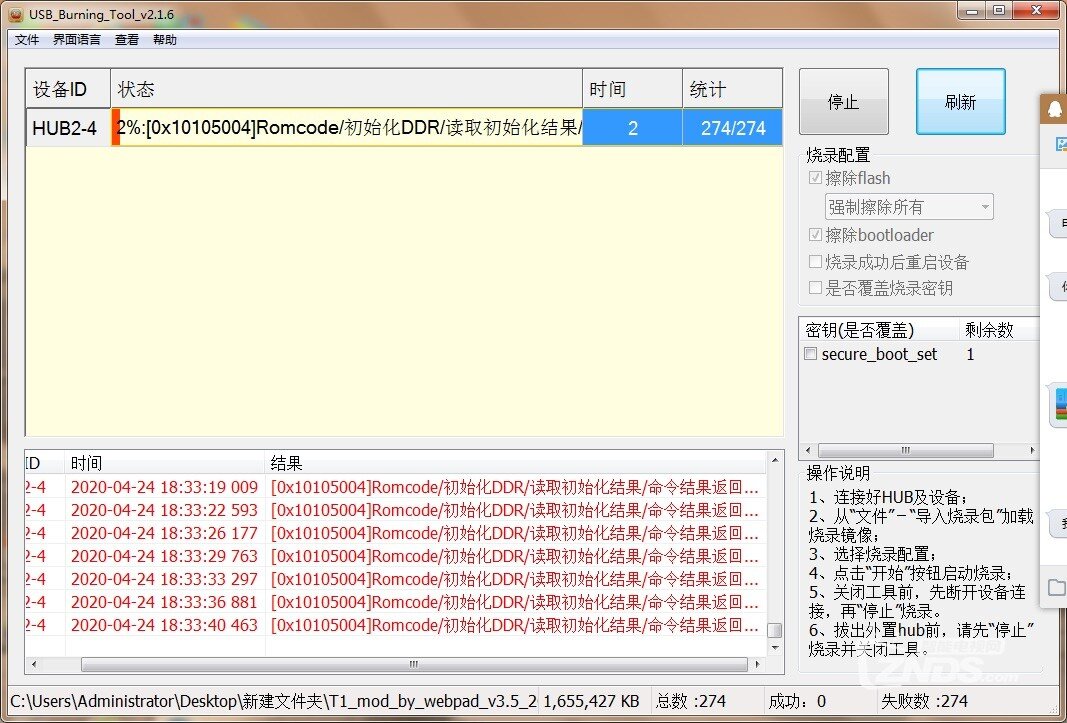Screen dimensions: 1067x723
Task: Click the key list scroll-left arrow
Action: [808, 450]
